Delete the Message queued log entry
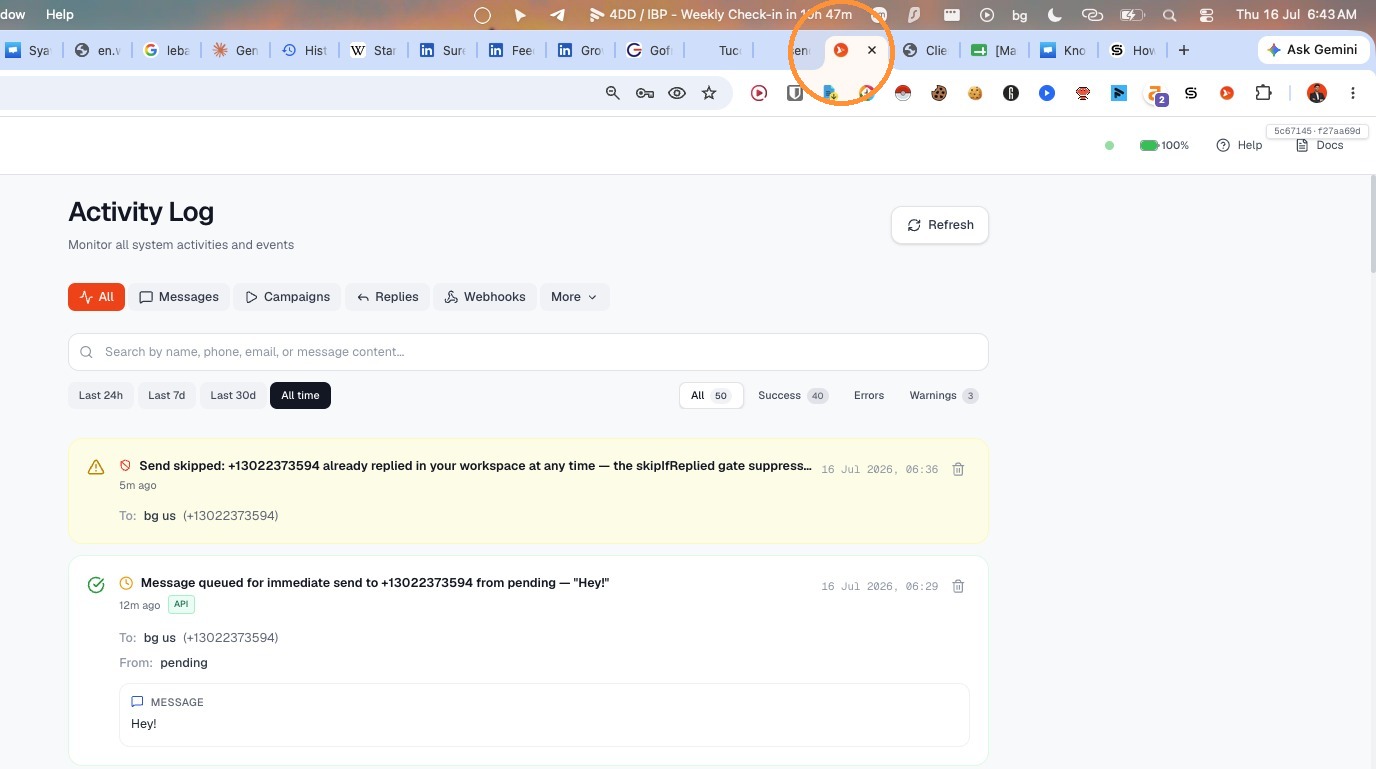 point(958,586)
